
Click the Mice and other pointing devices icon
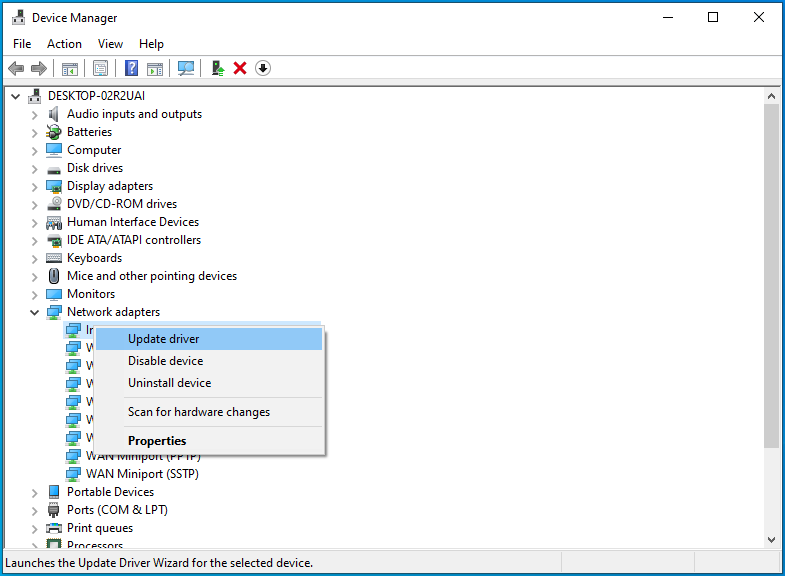tap(54, 276)
